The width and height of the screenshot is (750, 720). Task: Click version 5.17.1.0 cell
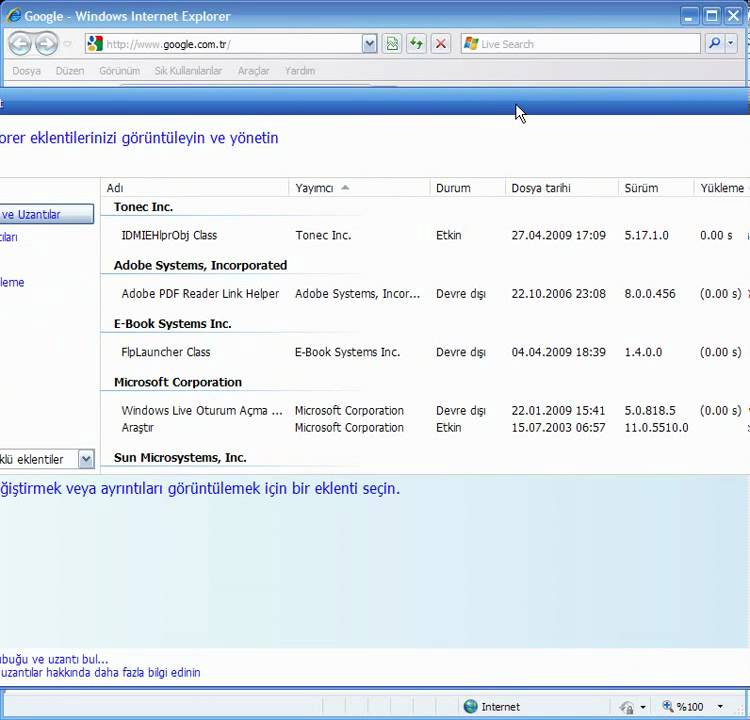point(647,235)
